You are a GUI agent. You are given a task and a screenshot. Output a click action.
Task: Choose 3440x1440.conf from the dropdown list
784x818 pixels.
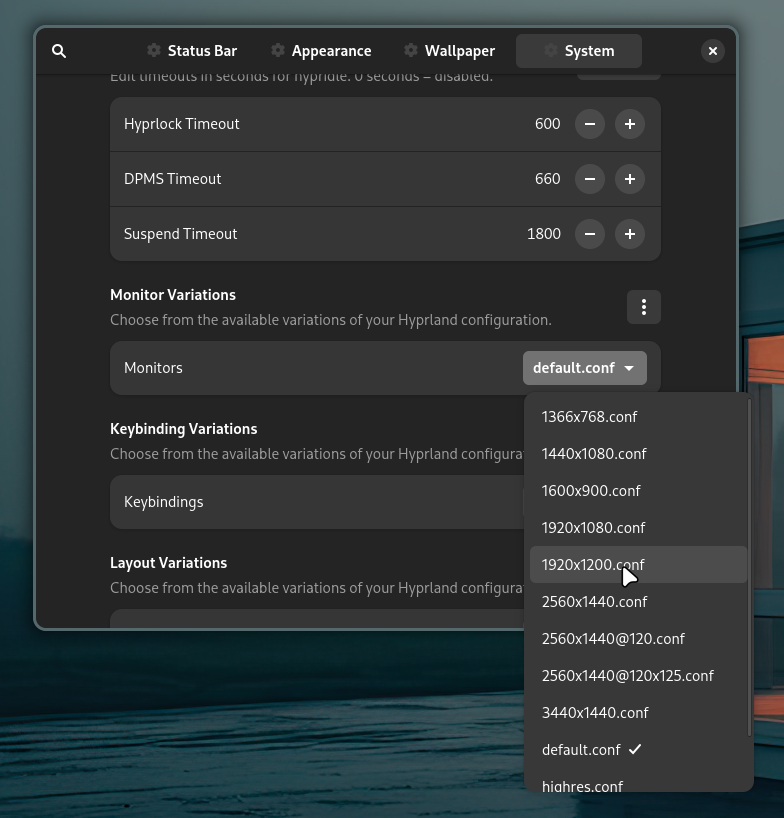point(595,713)
